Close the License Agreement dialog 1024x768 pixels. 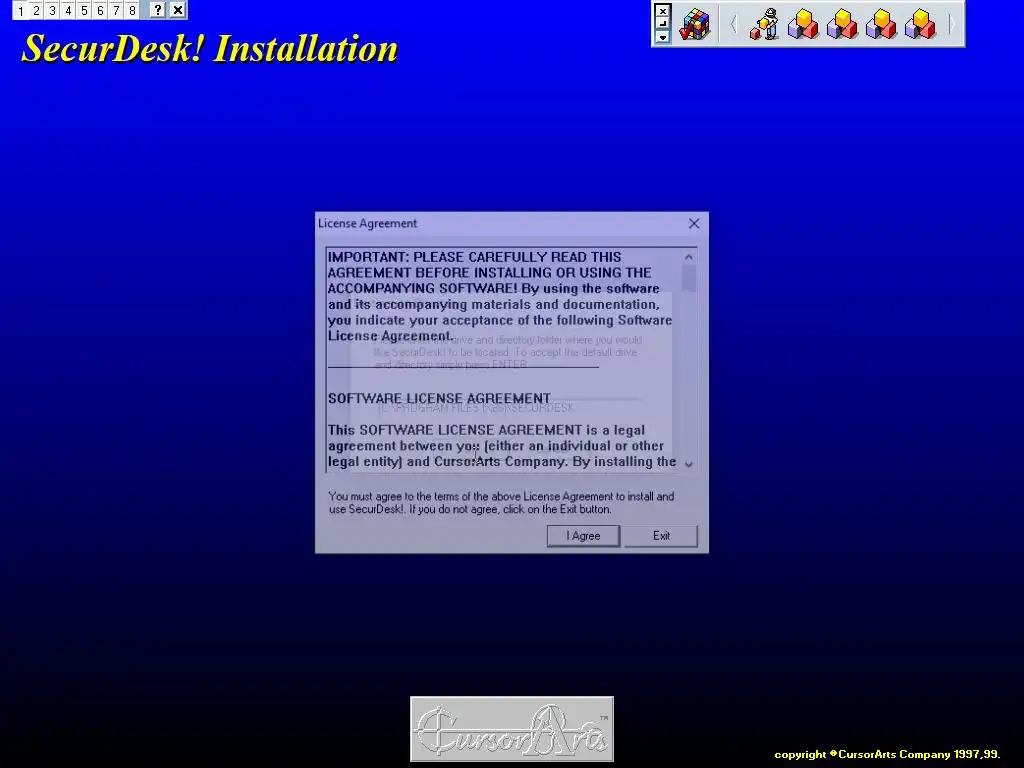694,223
